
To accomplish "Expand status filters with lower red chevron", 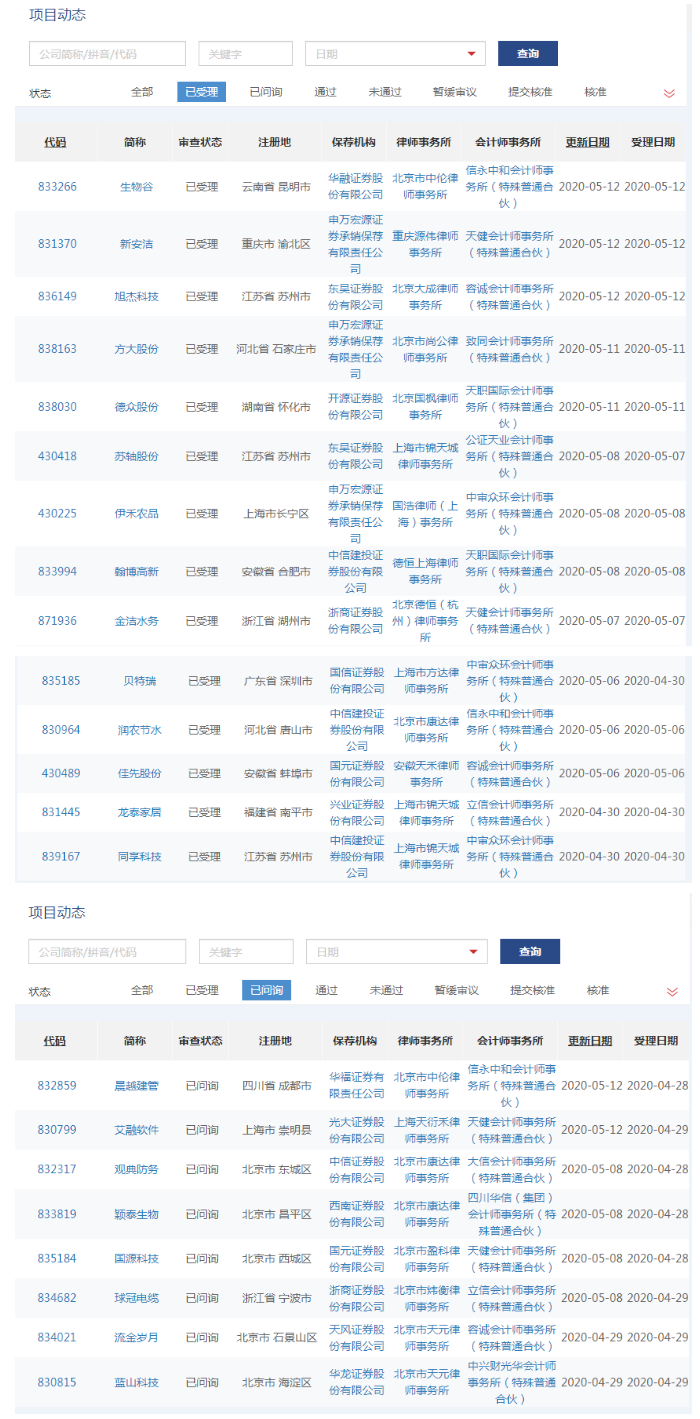I will (671, 991).
